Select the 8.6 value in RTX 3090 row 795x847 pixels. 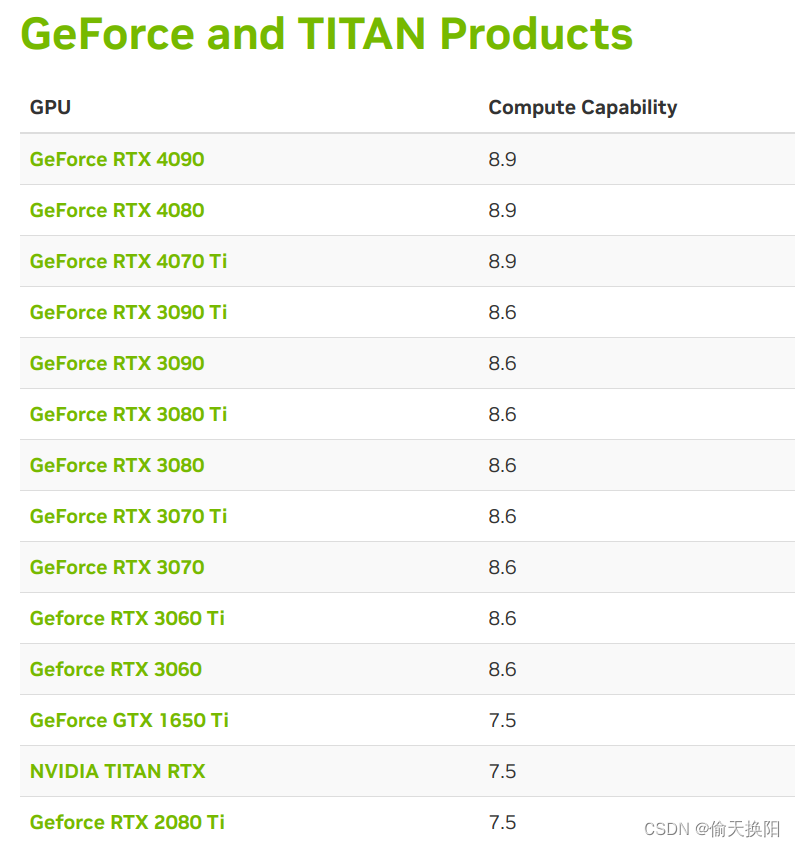(x=502, y=363)
